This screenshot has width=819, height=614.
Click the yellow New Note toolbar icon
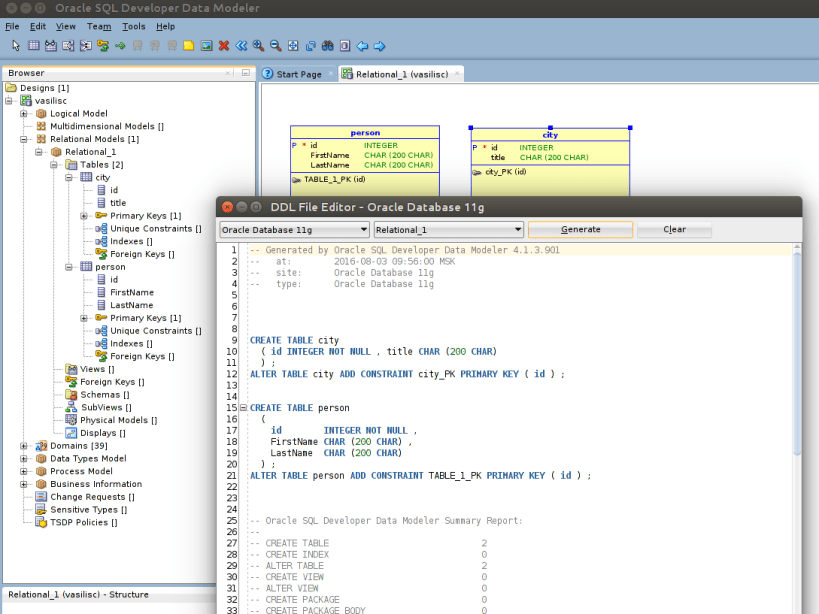[188, 46]
